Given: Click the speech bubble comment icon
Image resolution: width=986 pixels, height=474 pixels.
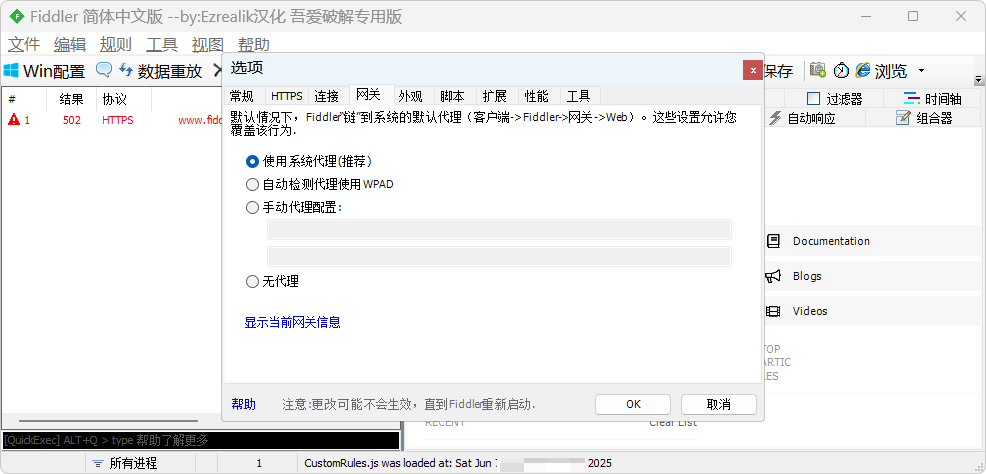Looking at the screenshot, I should [104, 70].
